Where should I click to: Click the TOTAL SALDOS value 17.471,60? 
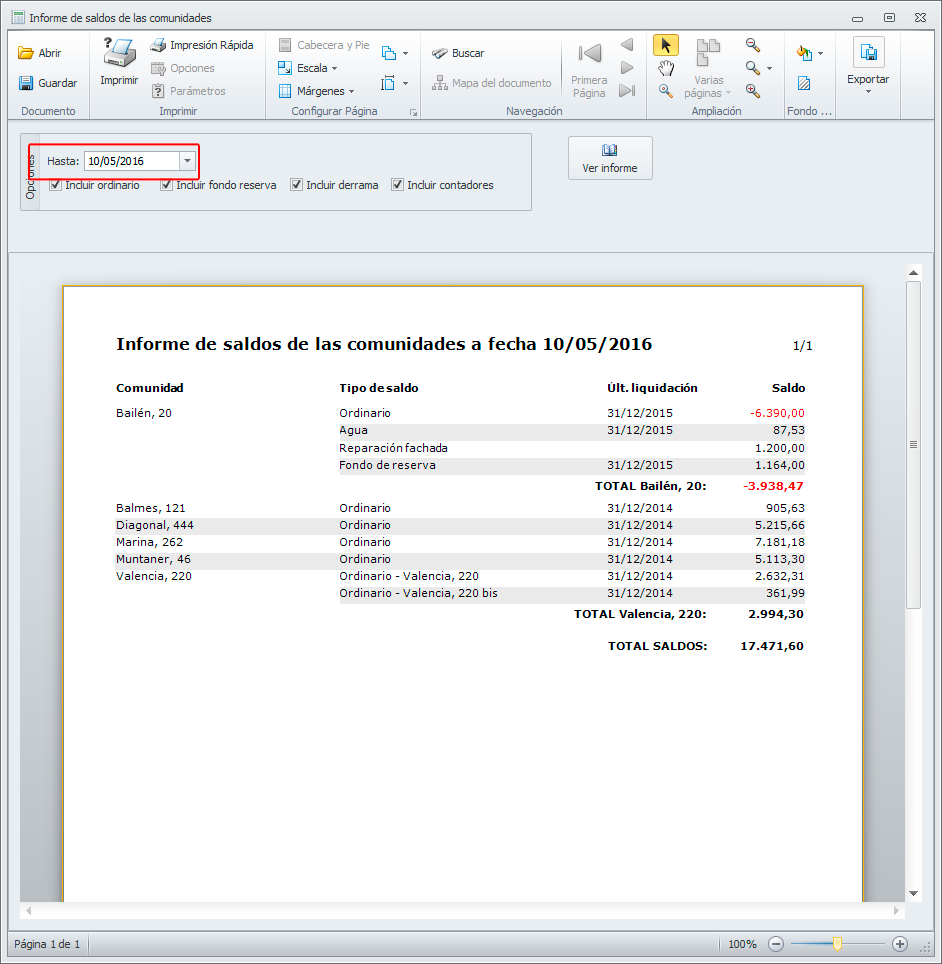click(x=772, y=646)
